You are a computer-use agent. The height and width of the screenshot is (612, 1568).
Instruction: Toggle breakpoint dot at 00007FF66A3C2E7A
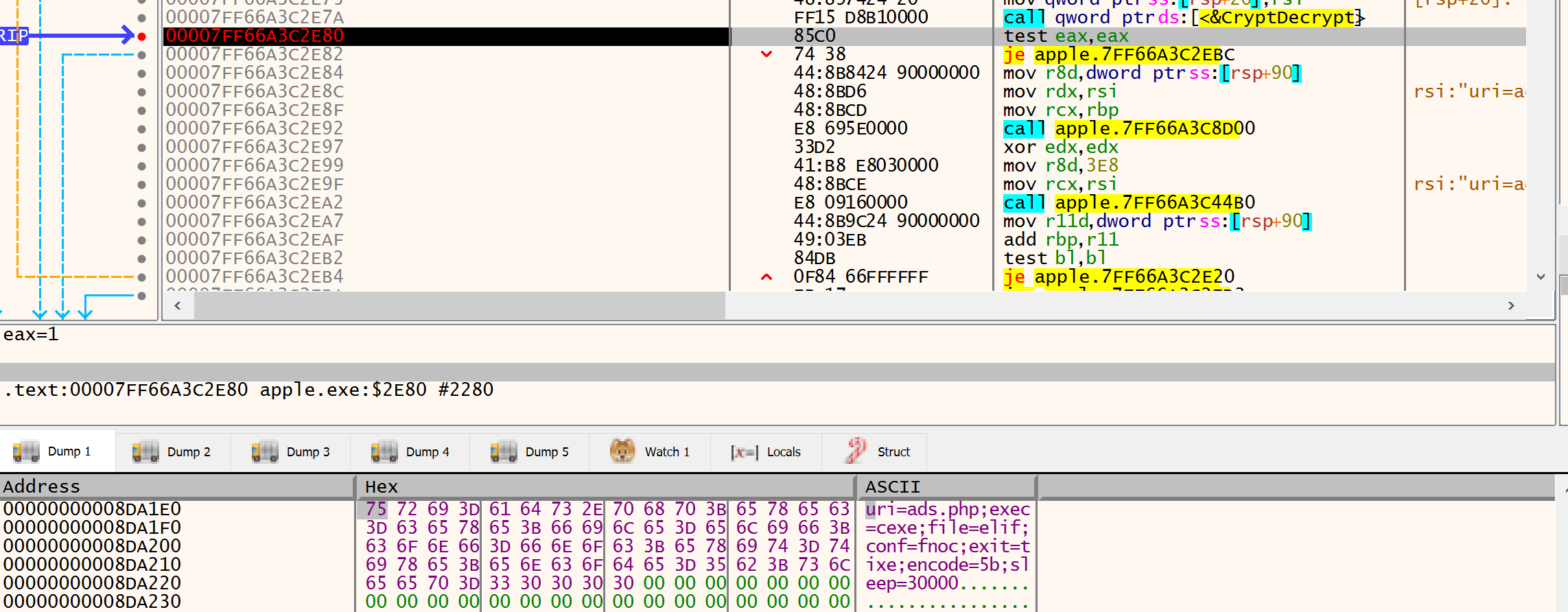pos(142,18)
